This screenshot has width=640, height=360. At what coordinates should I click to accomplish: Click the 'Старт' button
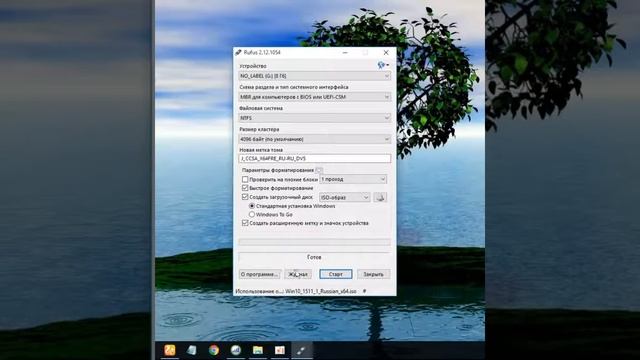pos(336,274)
